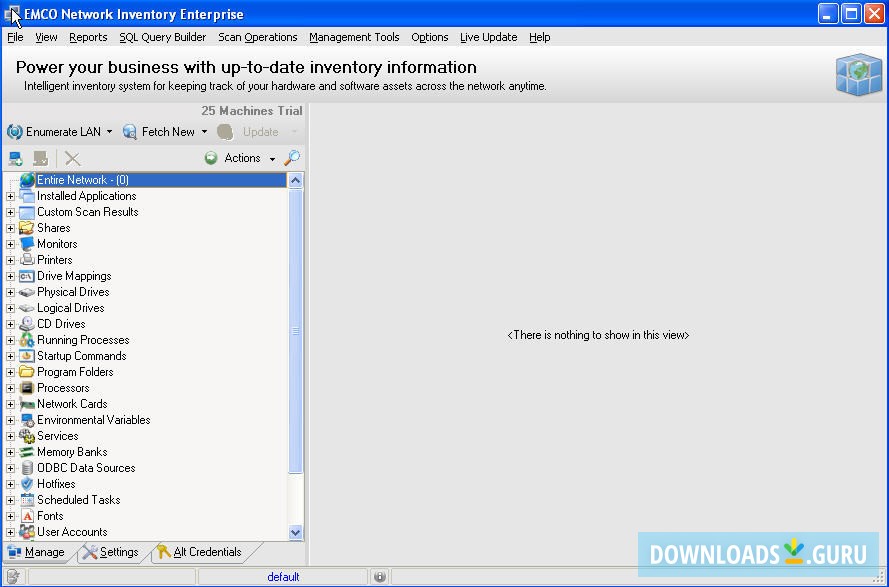The height and width of the screenshot is (587, 889).
Task: Switch to the Alt Credentials tab
Action: tap(200, 552)
